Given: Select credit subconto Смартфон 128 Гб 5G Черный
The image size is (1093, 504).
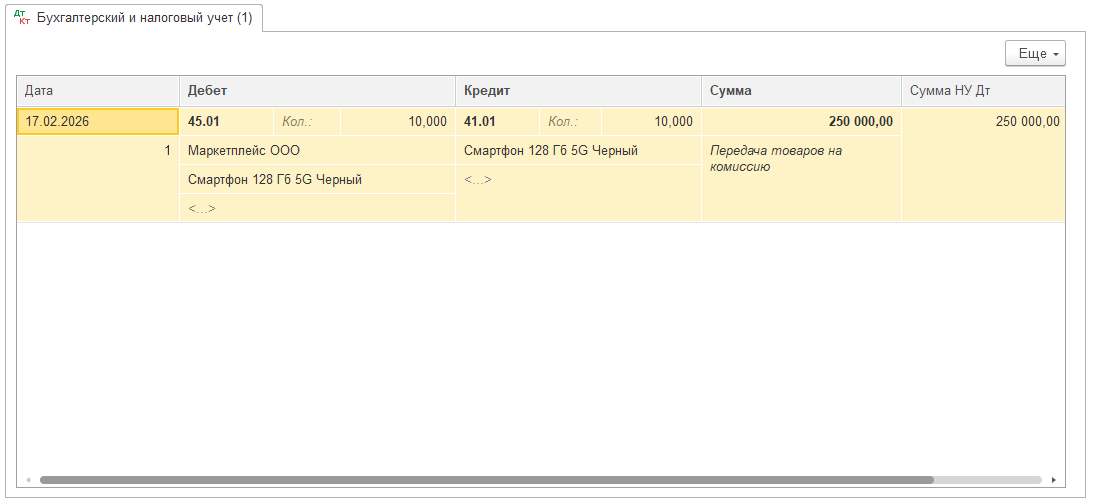Looking at the screenshot, I should point(579,151).
